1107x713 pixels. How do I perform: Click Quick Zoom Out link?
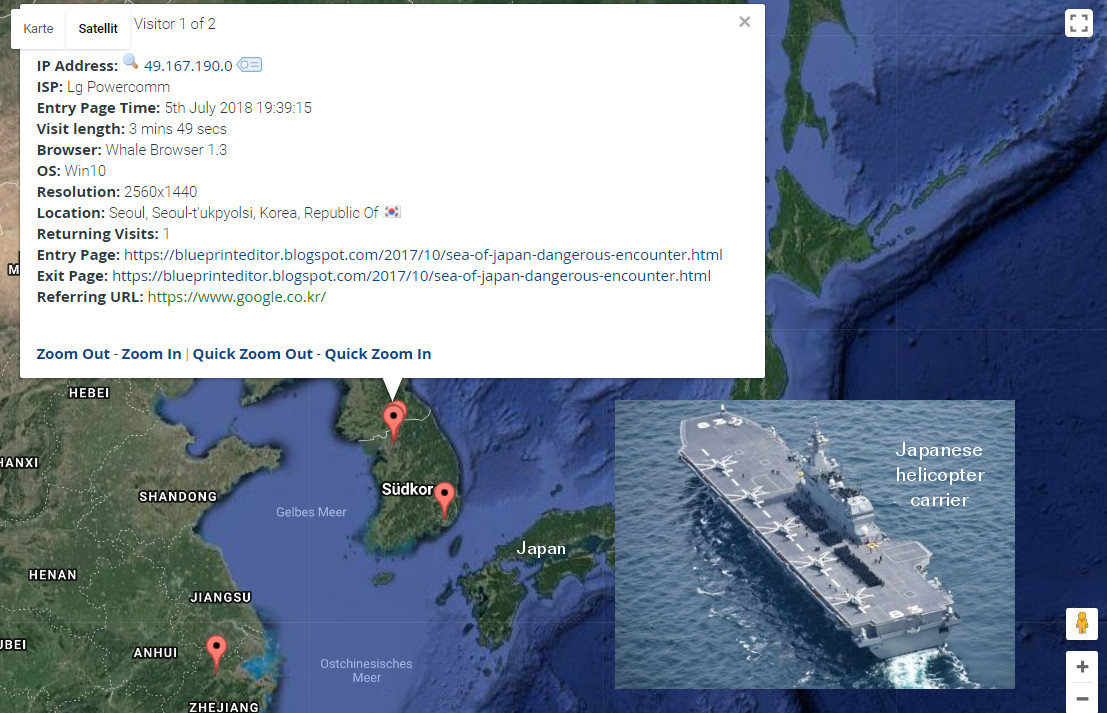coord(253,354)
